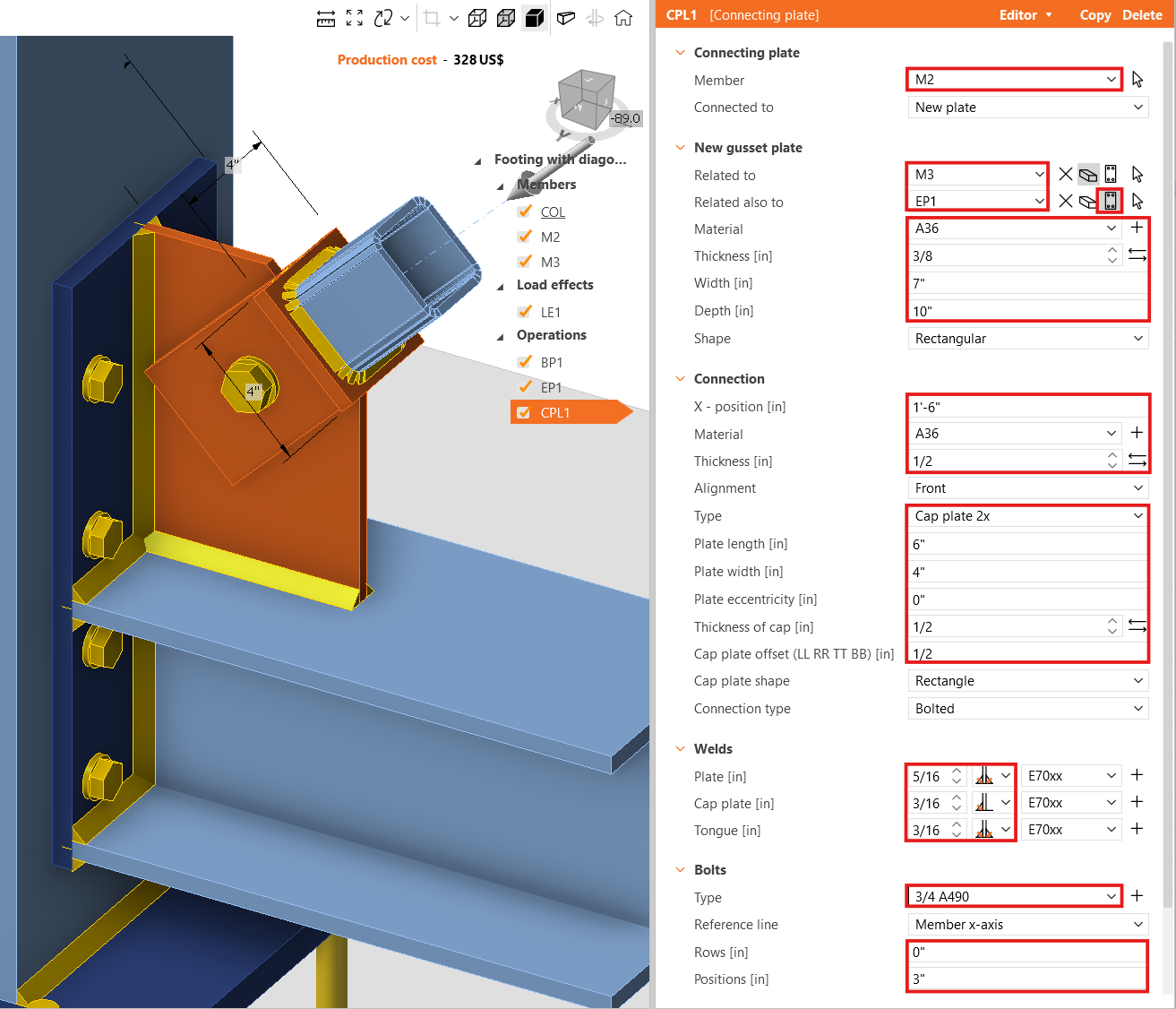This screenshot has height=1009, width=1176.
Task: Increase gusset Thickness with stepper up arrow
Action: (x=1112, y=250)
